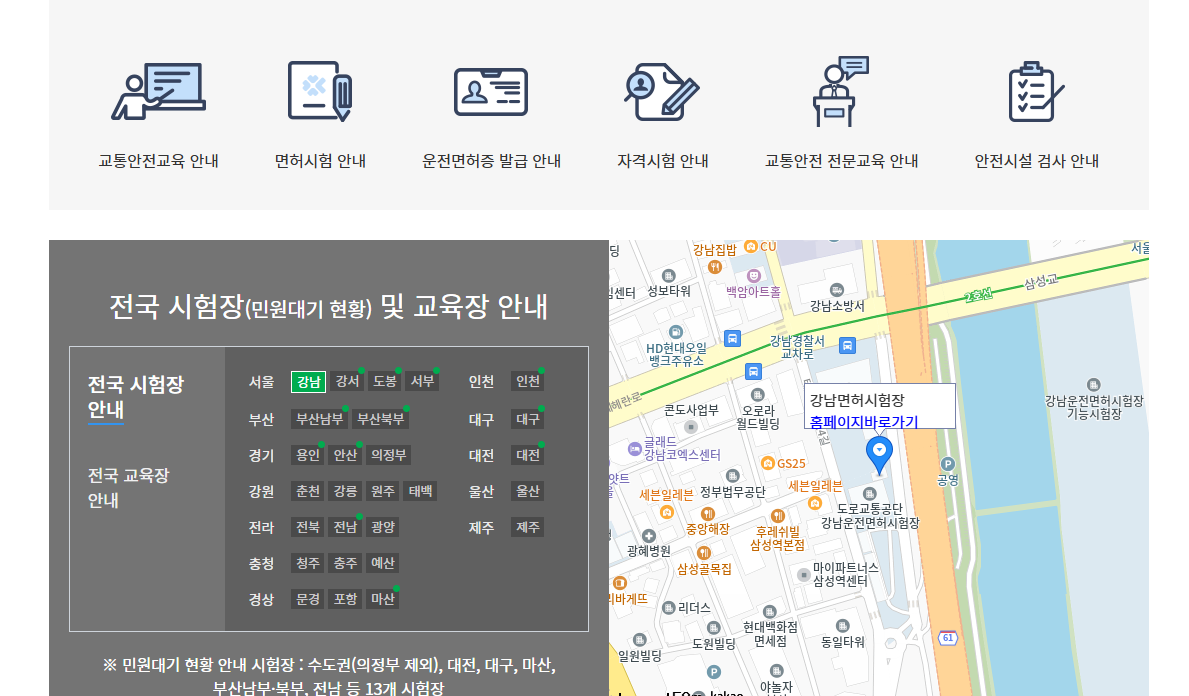
Task: Select the 청주 test center
Action: pos(308,563)
